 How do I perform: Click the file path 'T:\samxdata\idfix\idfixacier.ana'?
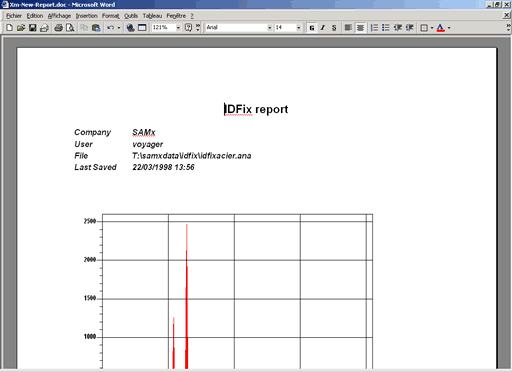click(192, 156)
